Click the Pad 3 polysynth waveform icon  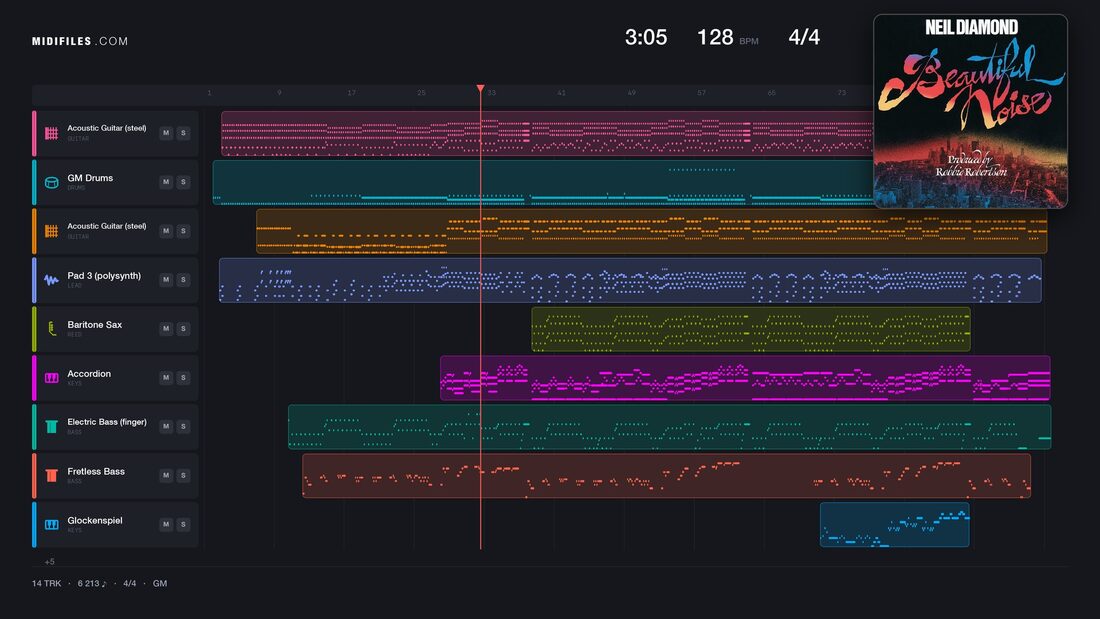[x=51, y=280]
